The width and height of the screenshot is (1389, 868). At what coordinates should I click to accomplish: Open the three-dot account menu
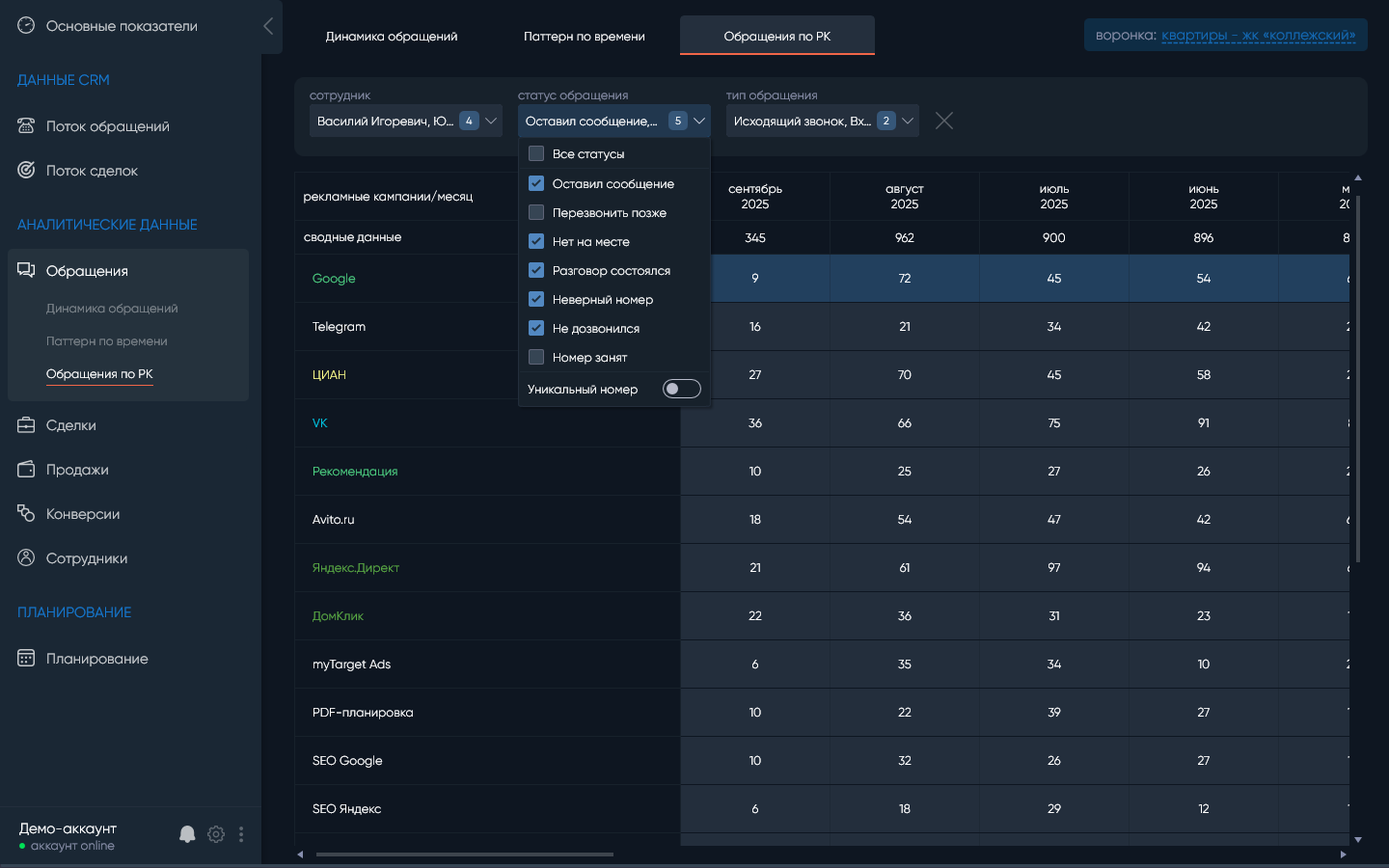coord(241,834)
